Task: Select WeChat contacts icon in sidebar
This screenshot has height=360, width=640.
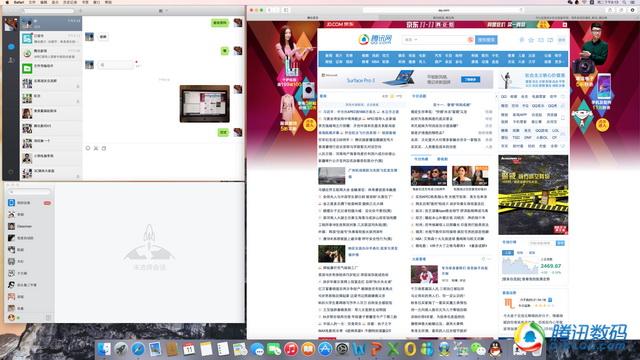Action: click(x=11, y=60)
